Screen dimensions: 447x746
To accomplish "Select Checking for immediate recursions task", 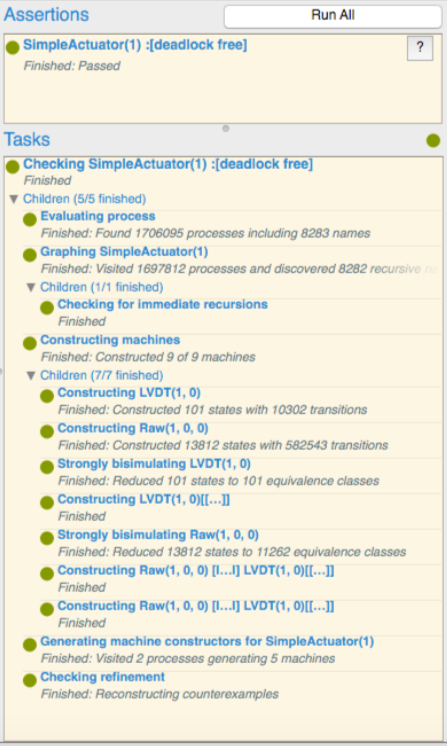I will click(x=163, y=304).
